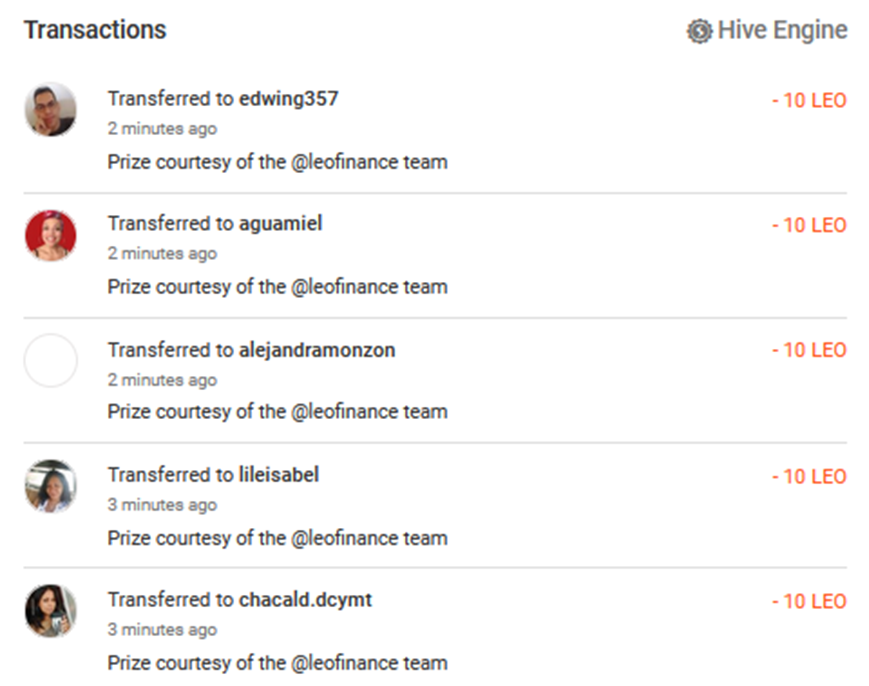Click the -10 LEO amount for lileisabel

tap(809, 476)
